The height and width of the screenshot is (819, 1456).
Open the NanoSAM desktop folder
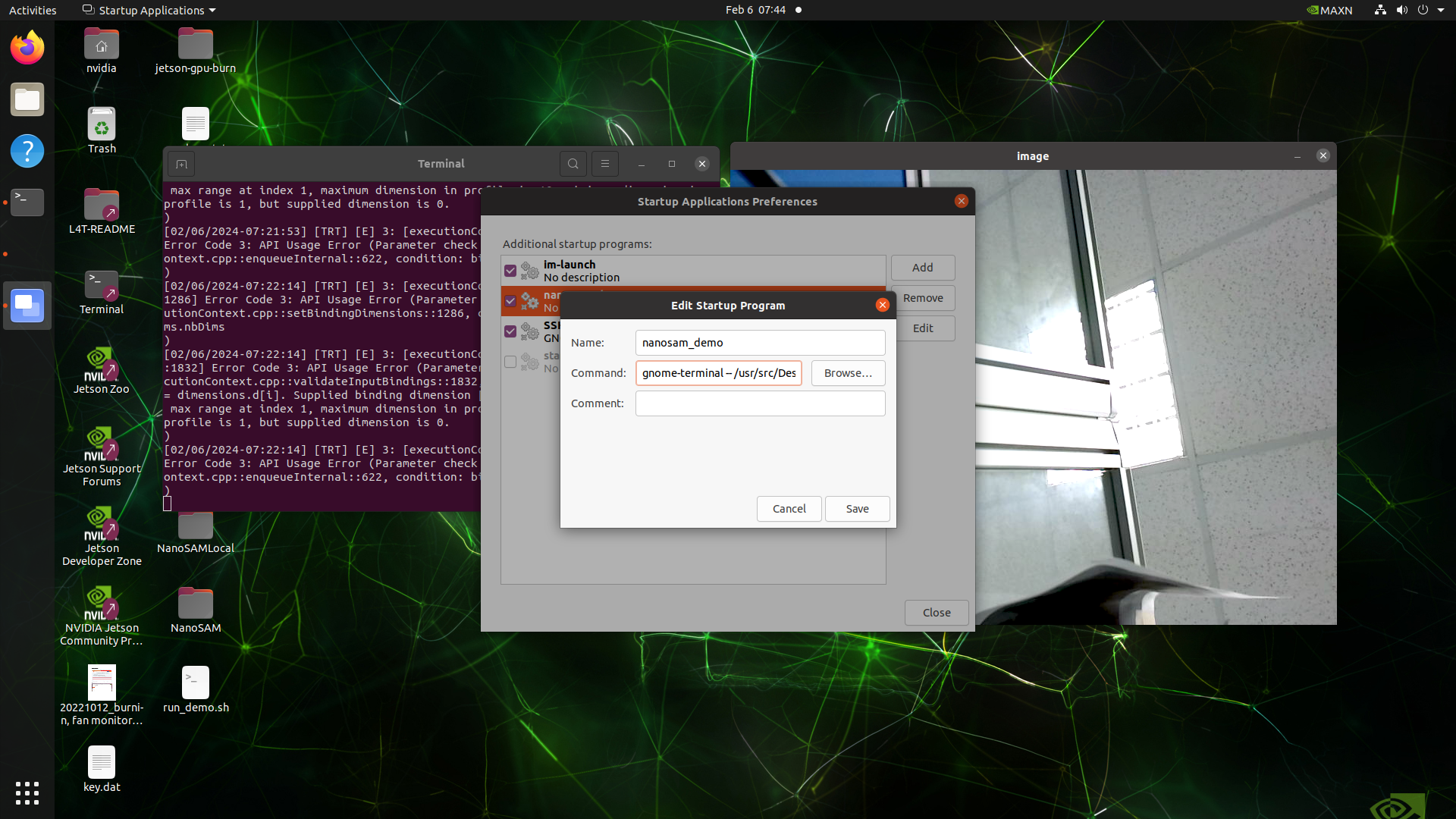(x=196, y=604)
